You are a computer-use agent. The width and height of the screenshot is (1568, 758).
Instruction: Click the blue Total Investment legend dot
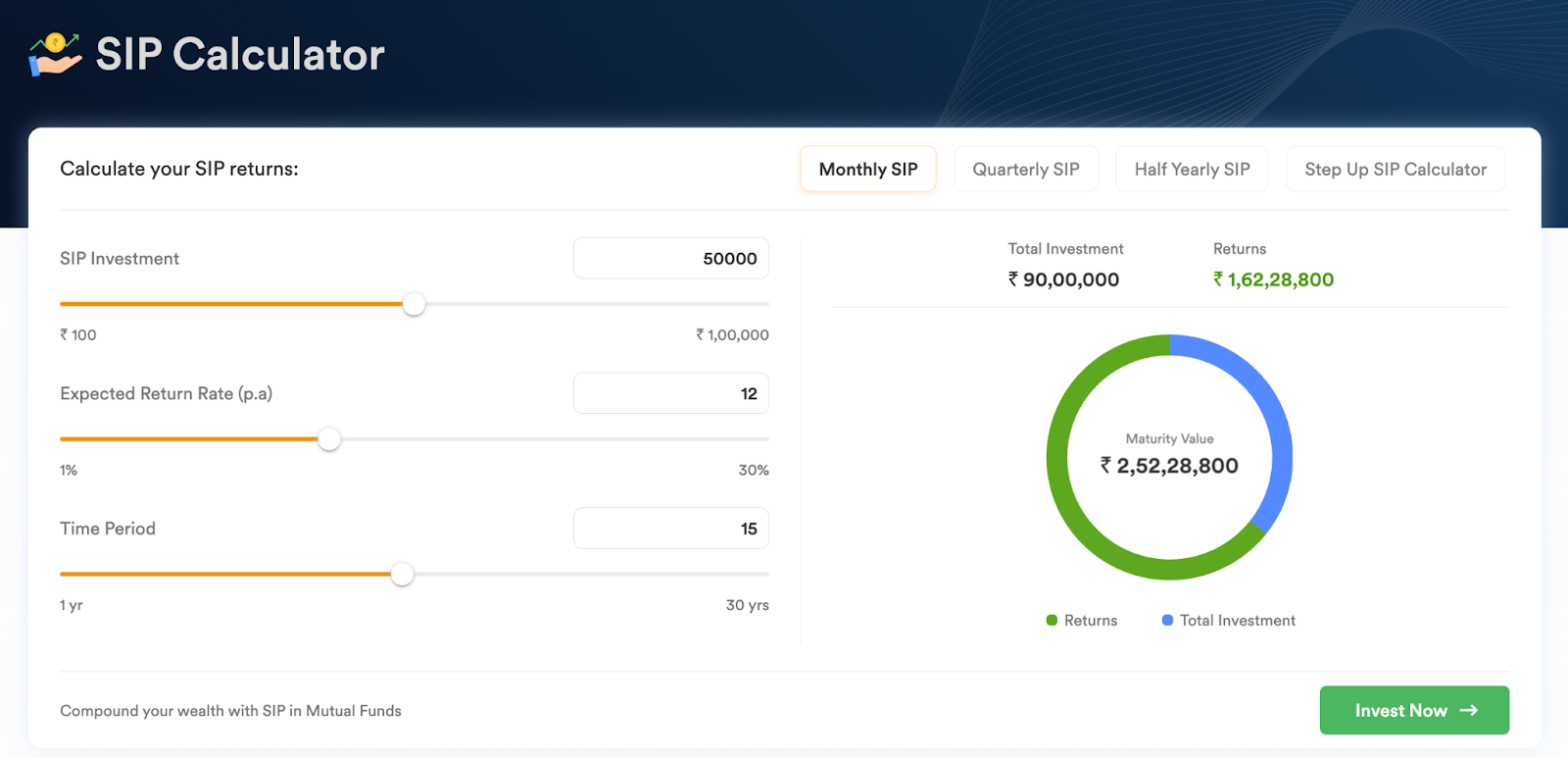pyautogui.click(x=1167, y=620)
